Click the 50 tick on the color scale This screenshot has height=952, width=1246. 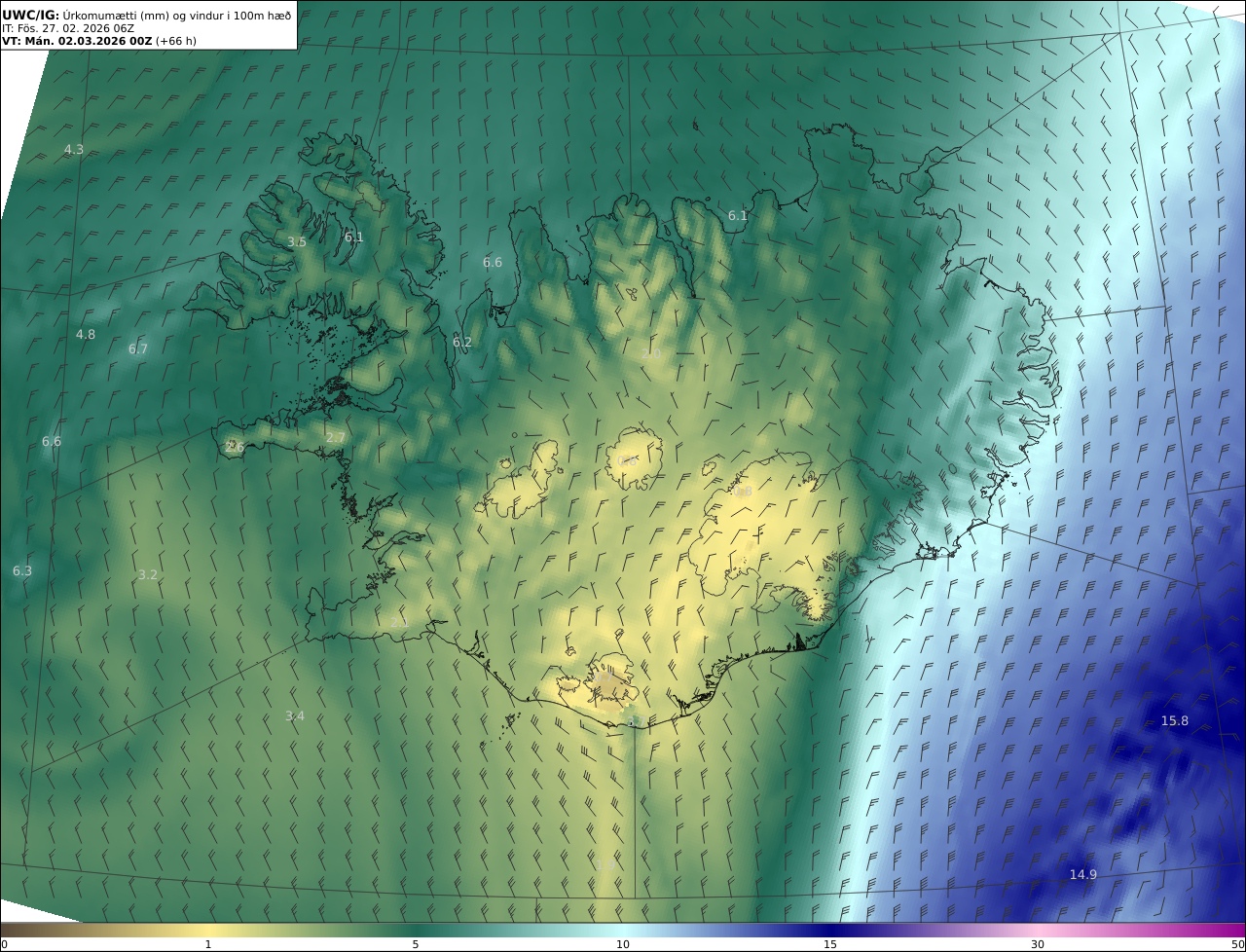coord(1238,944)
